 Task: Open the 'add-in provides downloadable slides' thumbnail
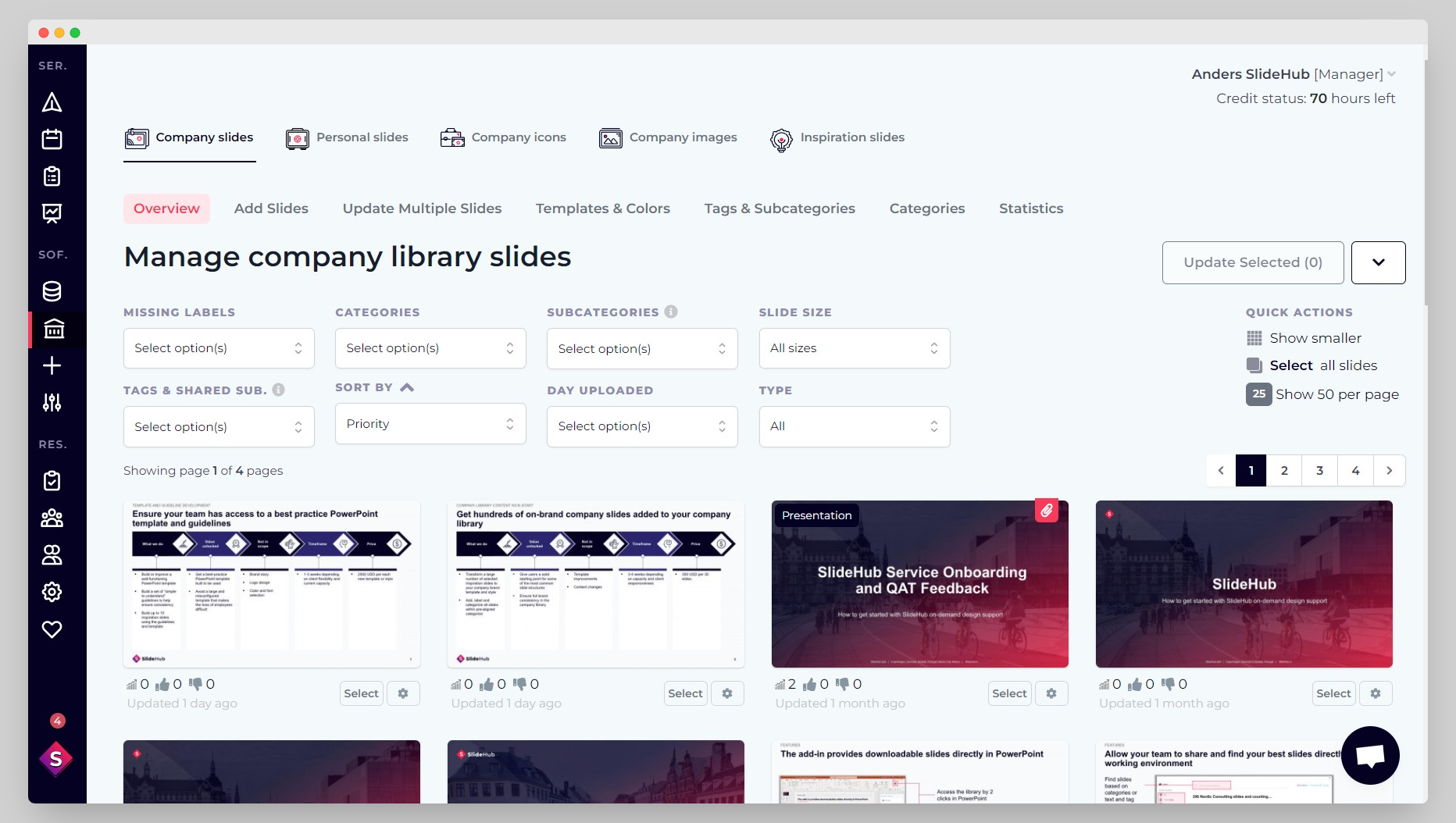click(x=920, y=772)
